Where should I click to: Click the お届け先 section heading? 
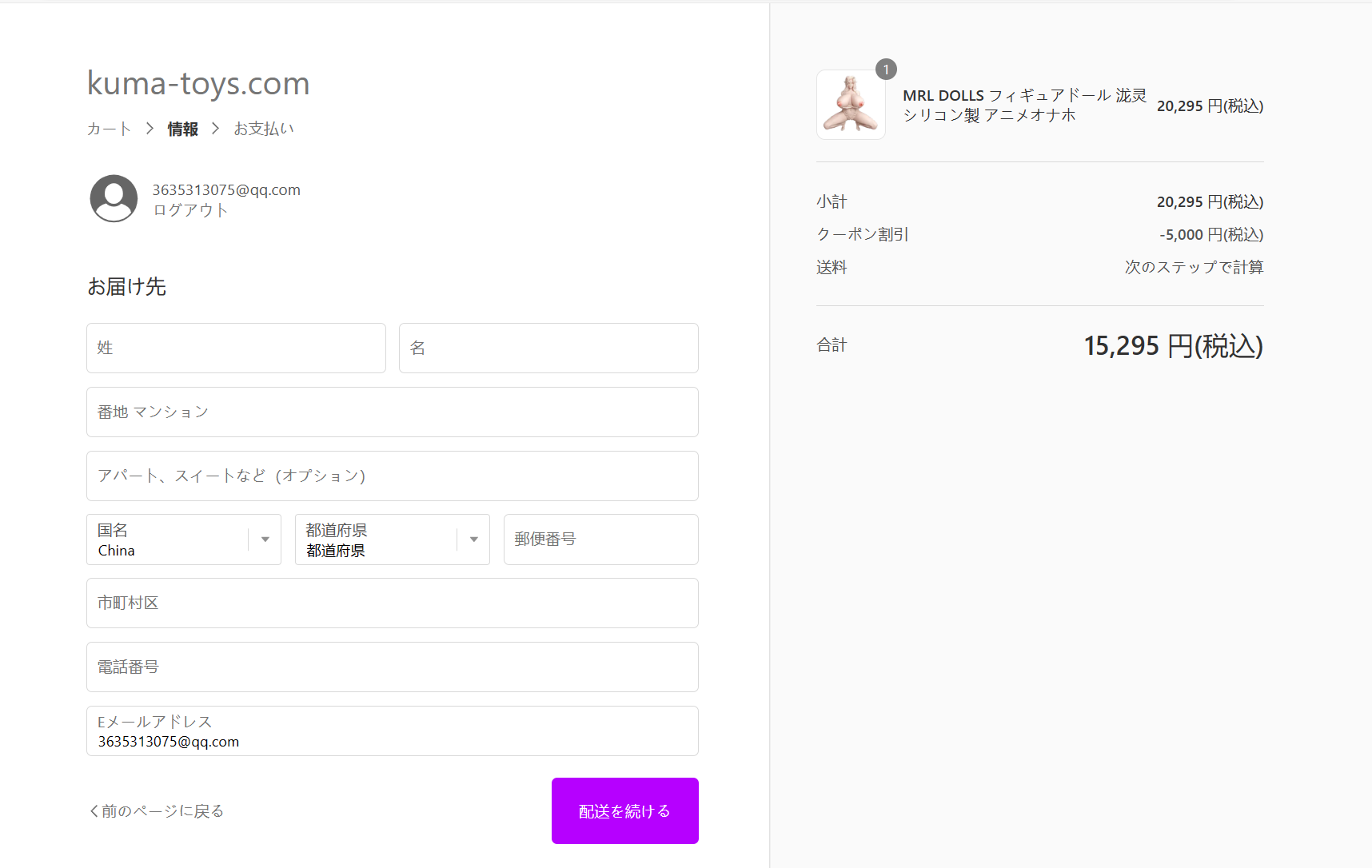(x=126, y=287)
